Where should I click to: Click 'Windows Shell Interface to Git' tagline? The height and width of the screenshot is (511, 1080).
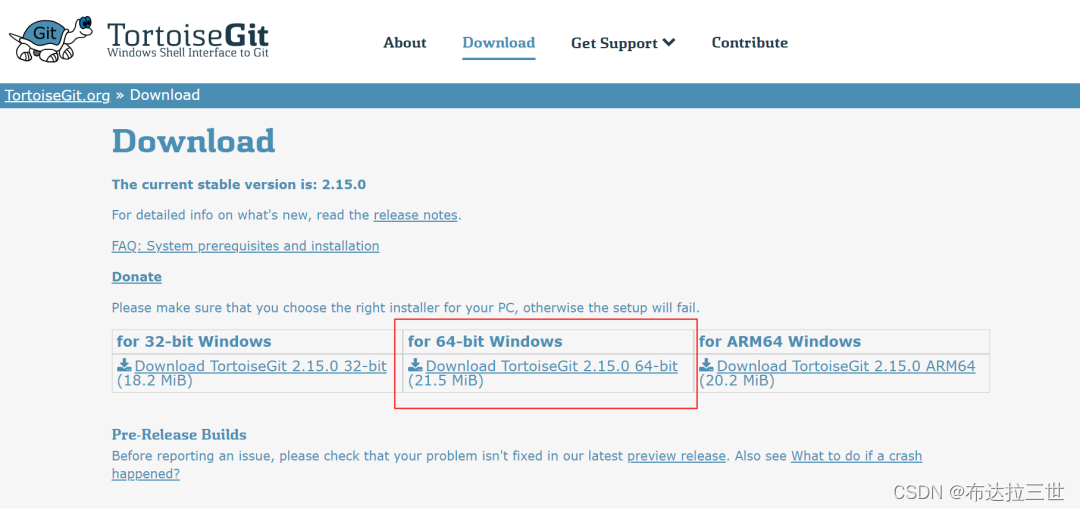[x=187, y=52]
